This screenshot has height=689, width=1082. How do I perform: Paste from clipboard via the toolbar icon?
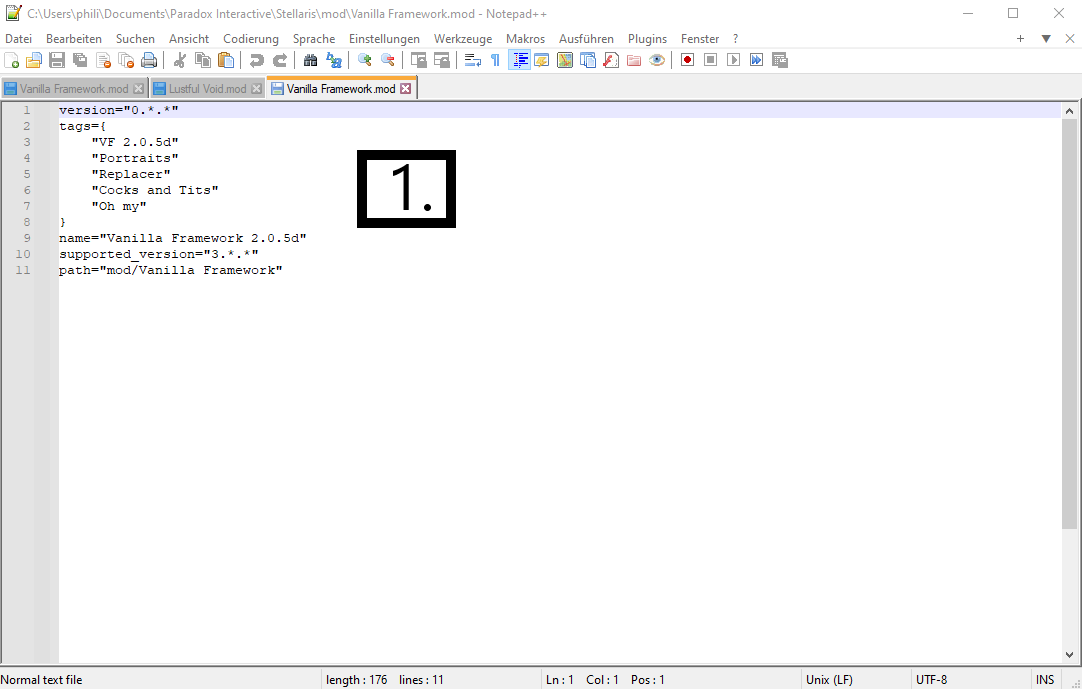click(226, 60)
